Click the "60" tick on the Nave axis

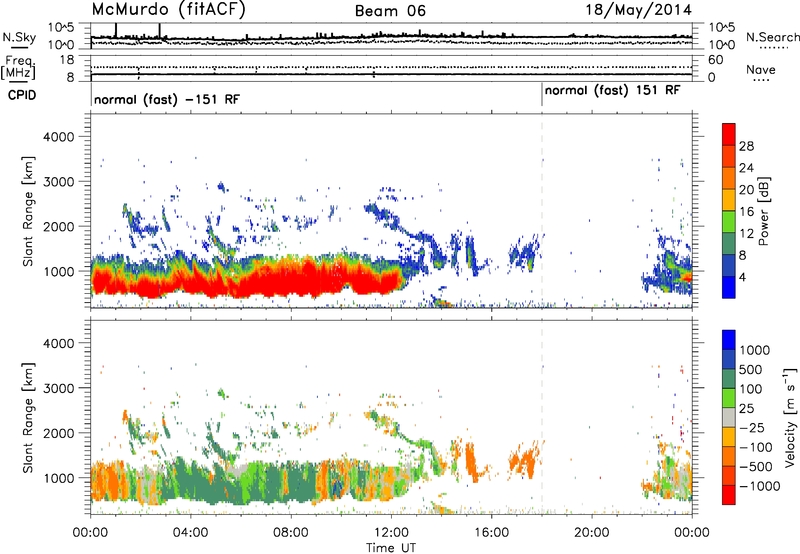(x=715, y=60)
